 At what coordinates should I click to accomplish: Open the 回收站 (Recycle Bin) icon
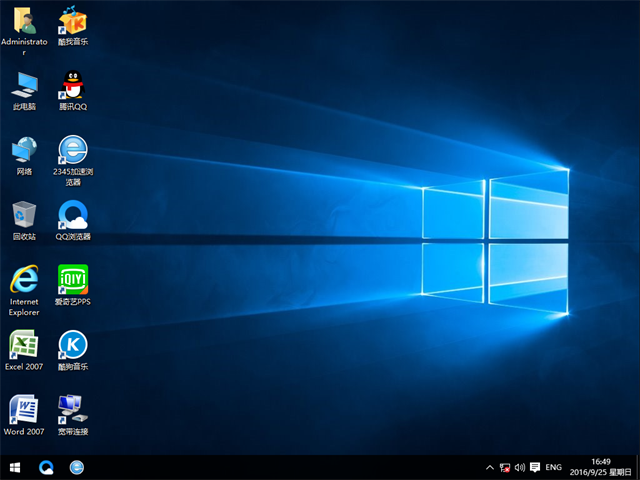coord(24,216)
